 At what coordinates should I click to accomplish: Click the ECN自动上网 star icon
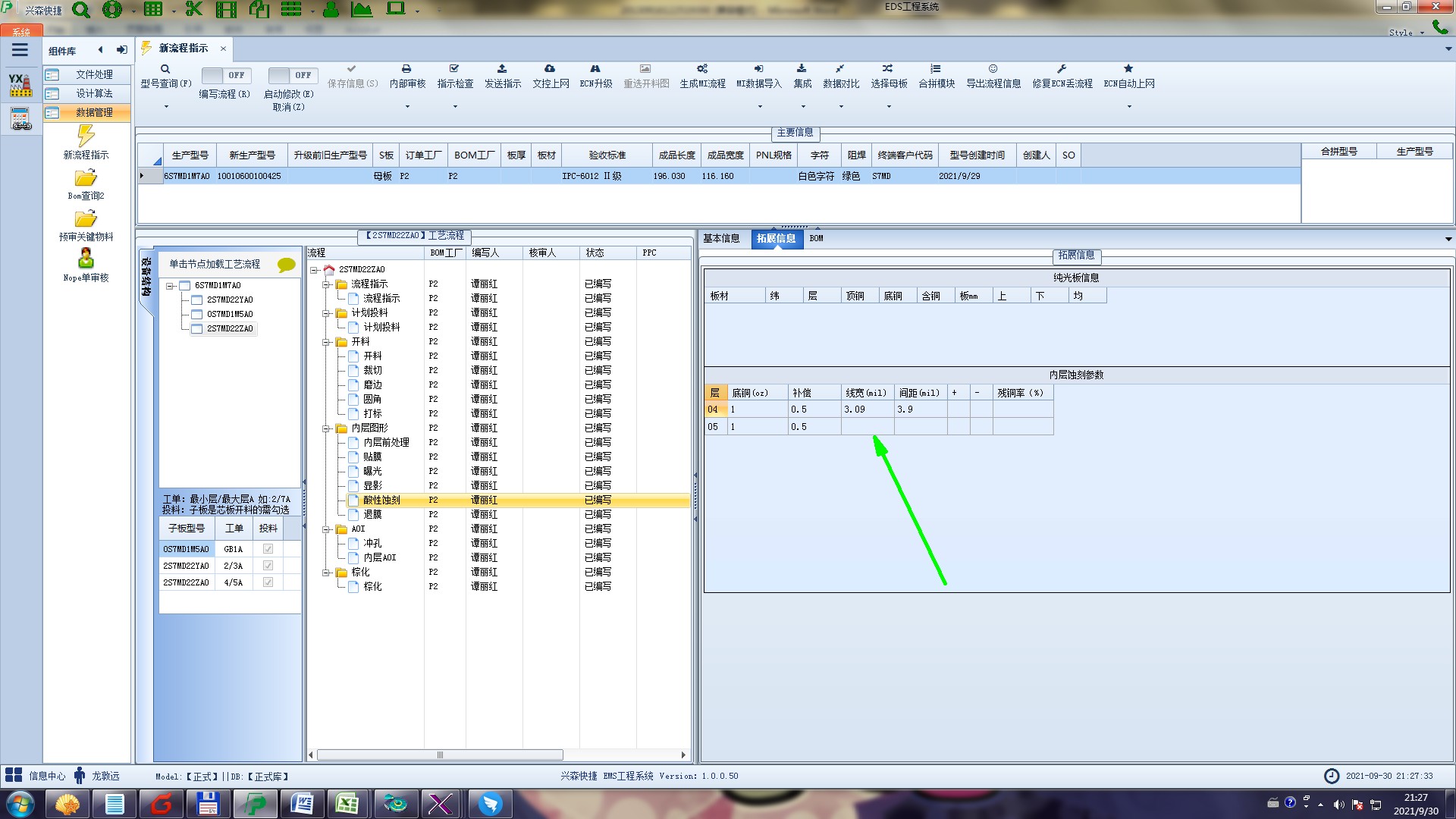[1128, 69]
